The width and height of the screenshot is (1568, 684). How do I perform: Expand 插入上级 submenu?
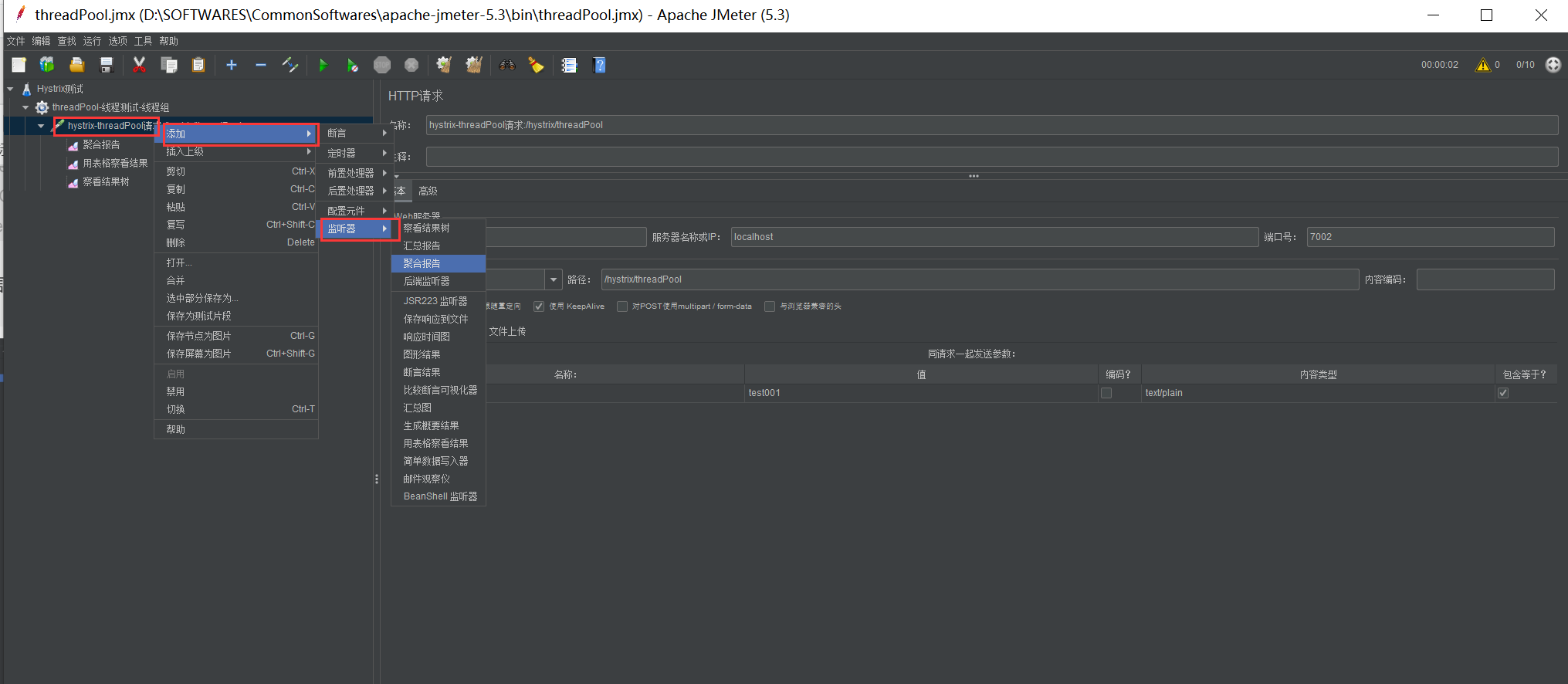[x=236, y=152]
